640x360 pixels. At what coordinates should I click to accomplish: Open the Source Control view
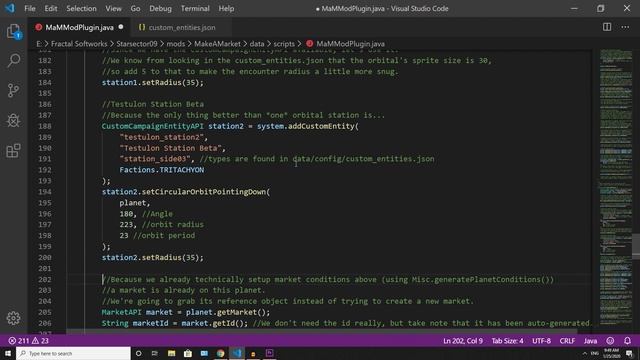13,90
